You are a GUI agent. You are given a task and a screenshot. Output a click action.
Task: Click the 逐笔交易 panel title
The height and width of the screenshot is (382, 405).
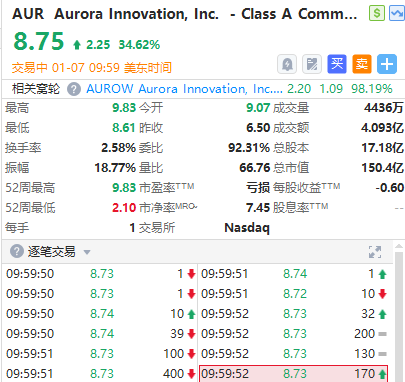coord(52,252)
